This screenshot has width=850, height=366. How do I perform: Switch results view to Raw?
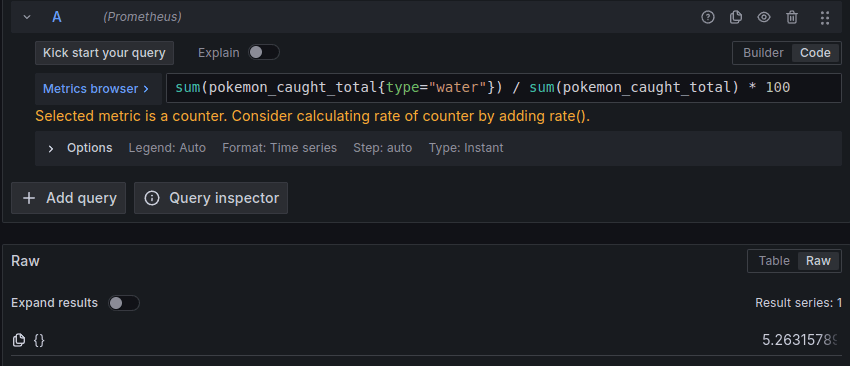coord(818,261)
